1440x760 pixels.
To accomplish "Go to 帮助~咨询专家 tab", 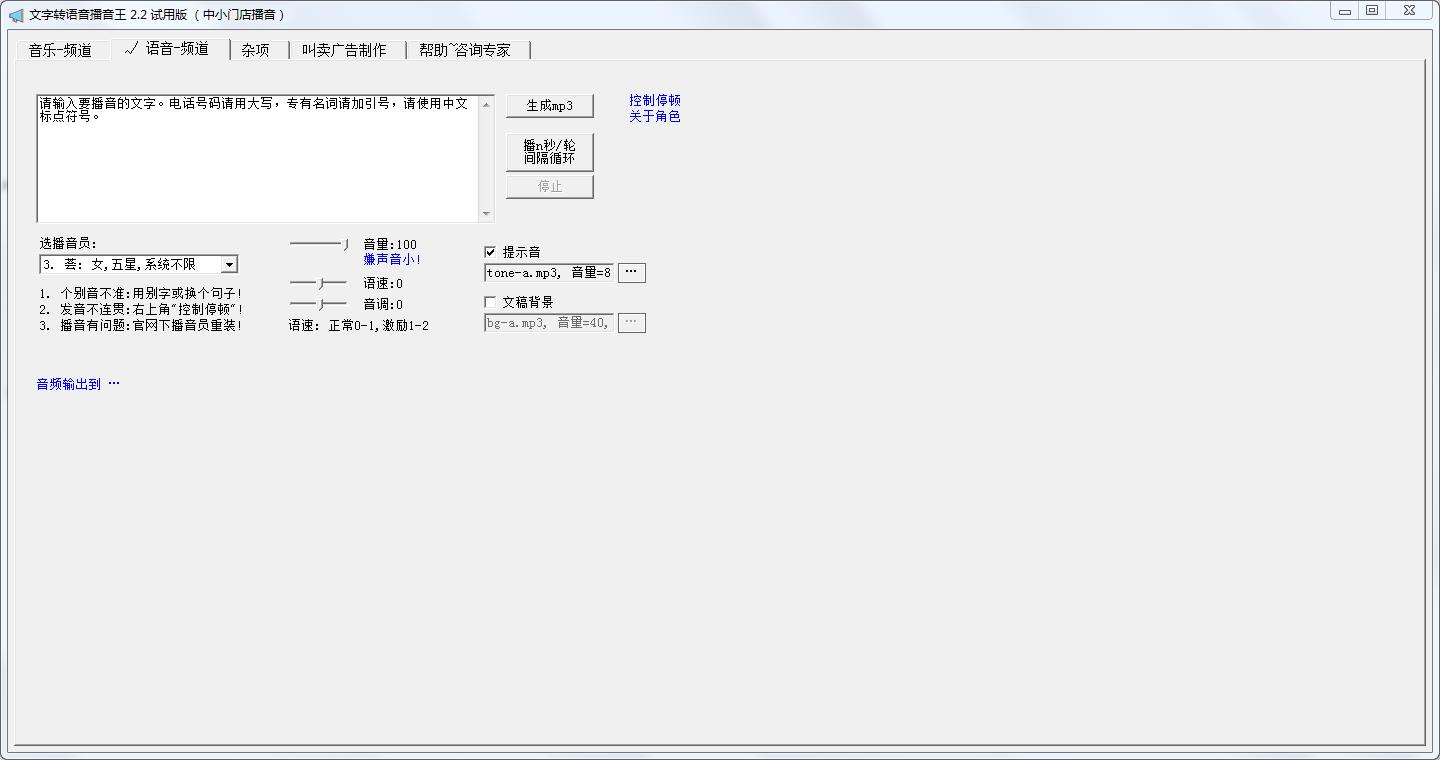I will coord(466,50).
